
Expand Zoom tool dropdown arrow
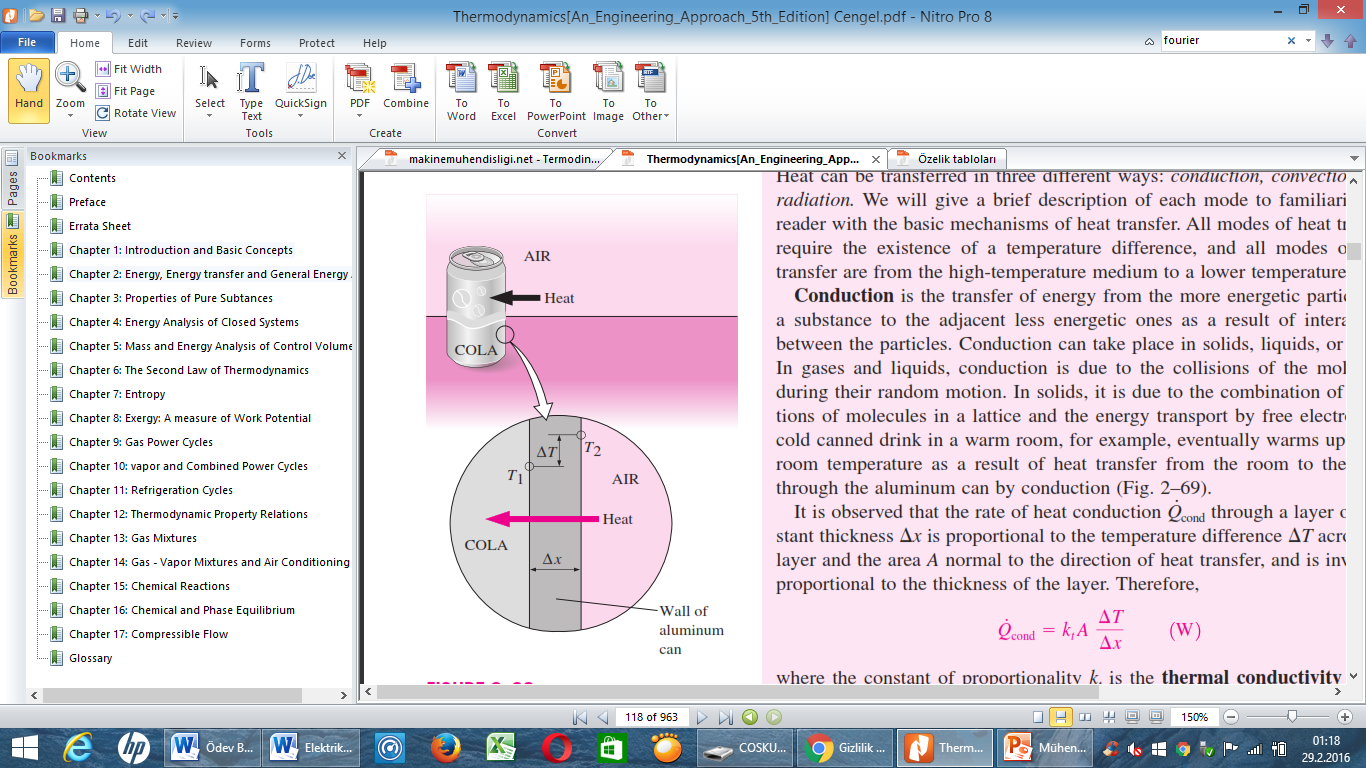70,116
